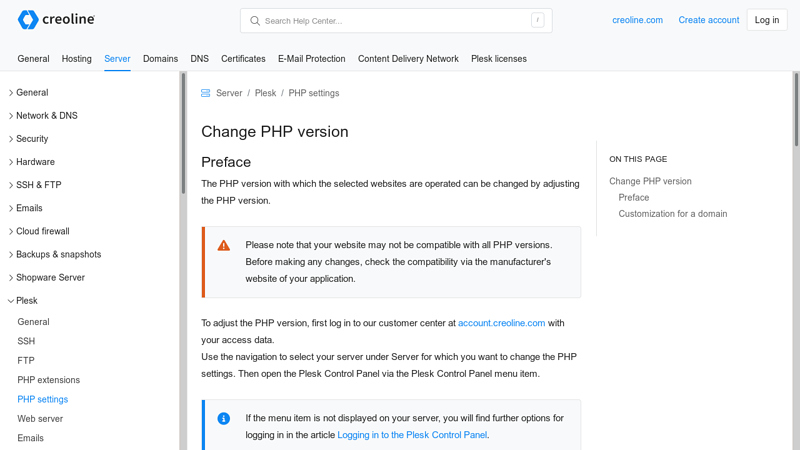The image size is (800, 450).
Task: Open Web server in the sidebar
Action: pos(40,419)
